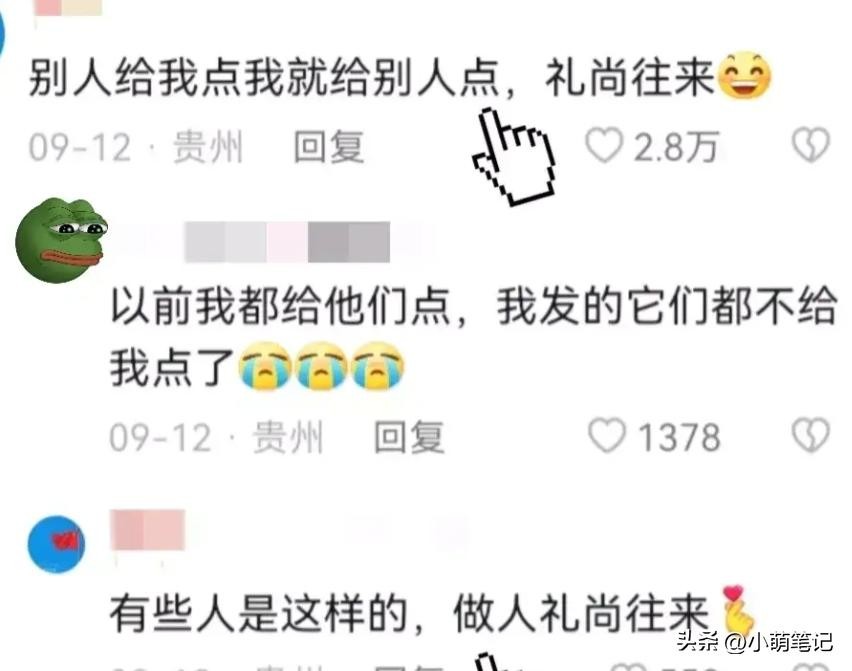The width and height of the screenshot is (852, 671).
Task: Open the Pepe frog avatar profile
Action: [x=60, y=240]
